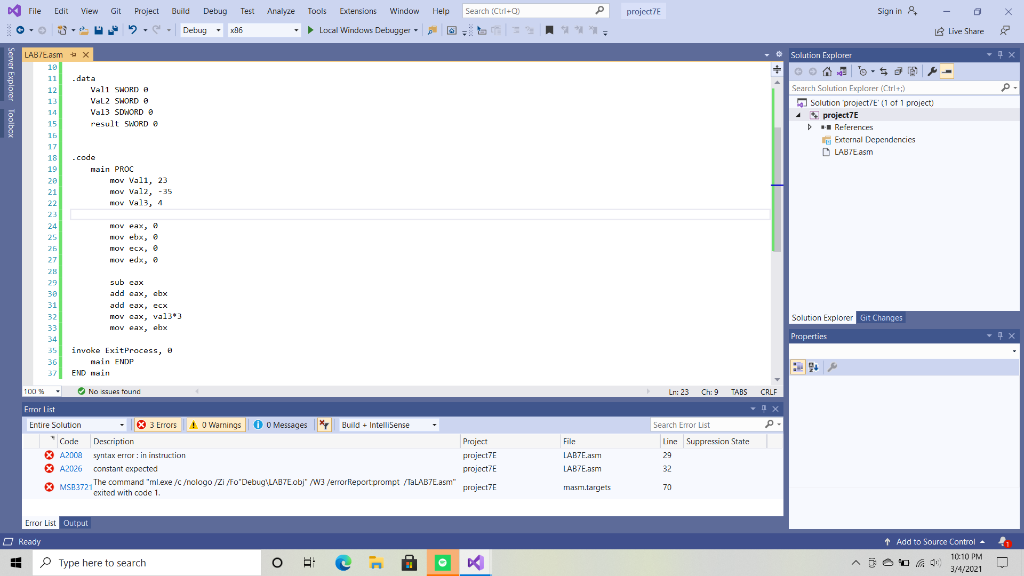Focus the Search Error List field
Viewport: 1024px width, 576px height.
pos(716,424)
